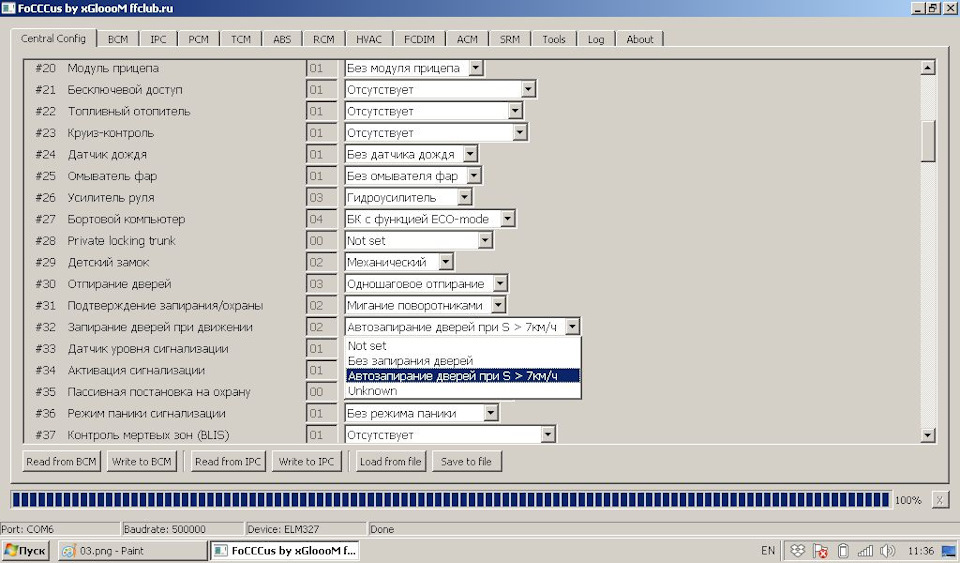Viewport: 960px width, 563px height.
Task: Open the ABS tab
Action: [282, 39]
